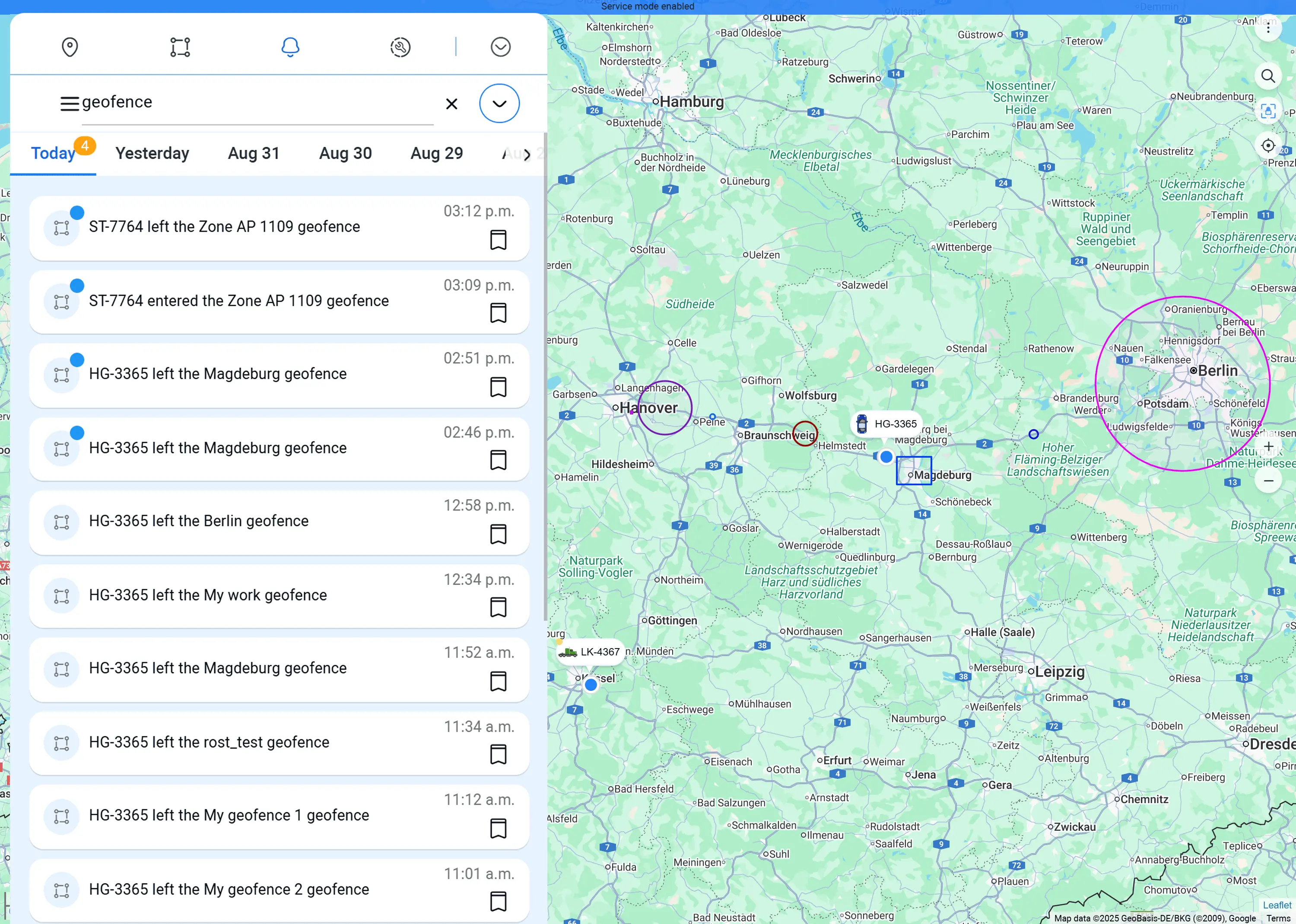
Task: Open the location pin tab icon
Action: pos(70,47)
